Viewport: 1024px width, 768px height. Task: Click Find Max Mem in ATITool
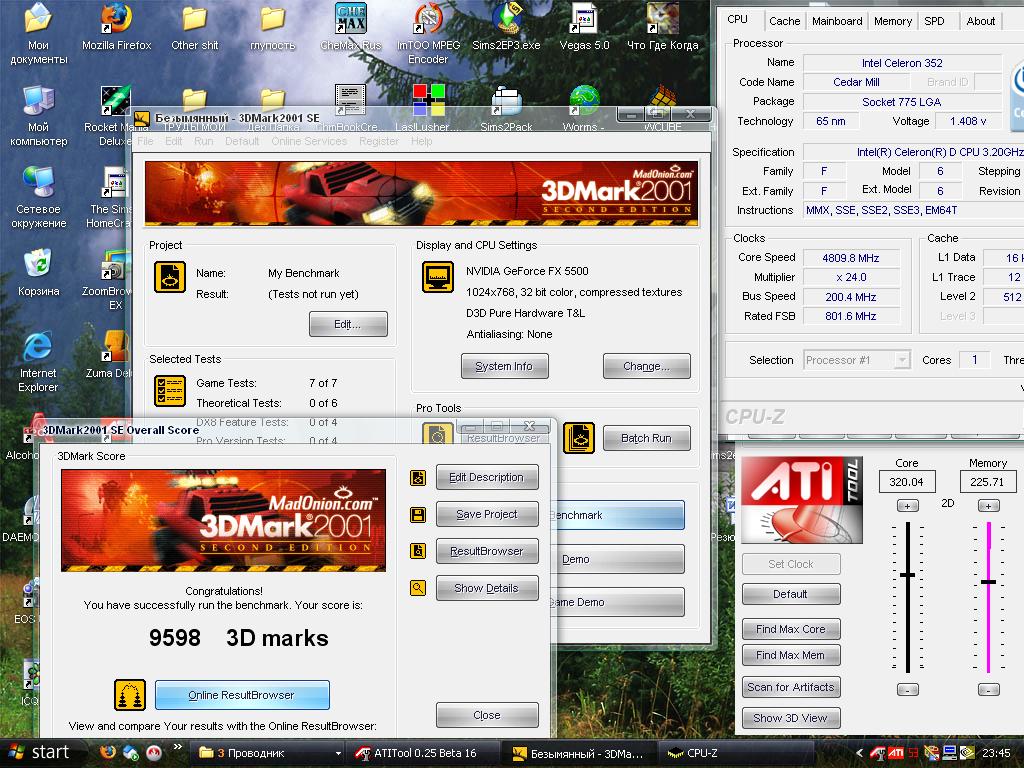(791, 655)
